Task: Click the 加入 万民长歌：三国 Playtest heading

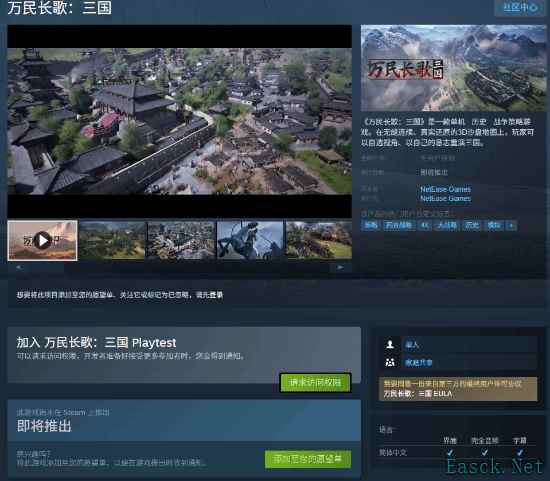Action: 96,343
